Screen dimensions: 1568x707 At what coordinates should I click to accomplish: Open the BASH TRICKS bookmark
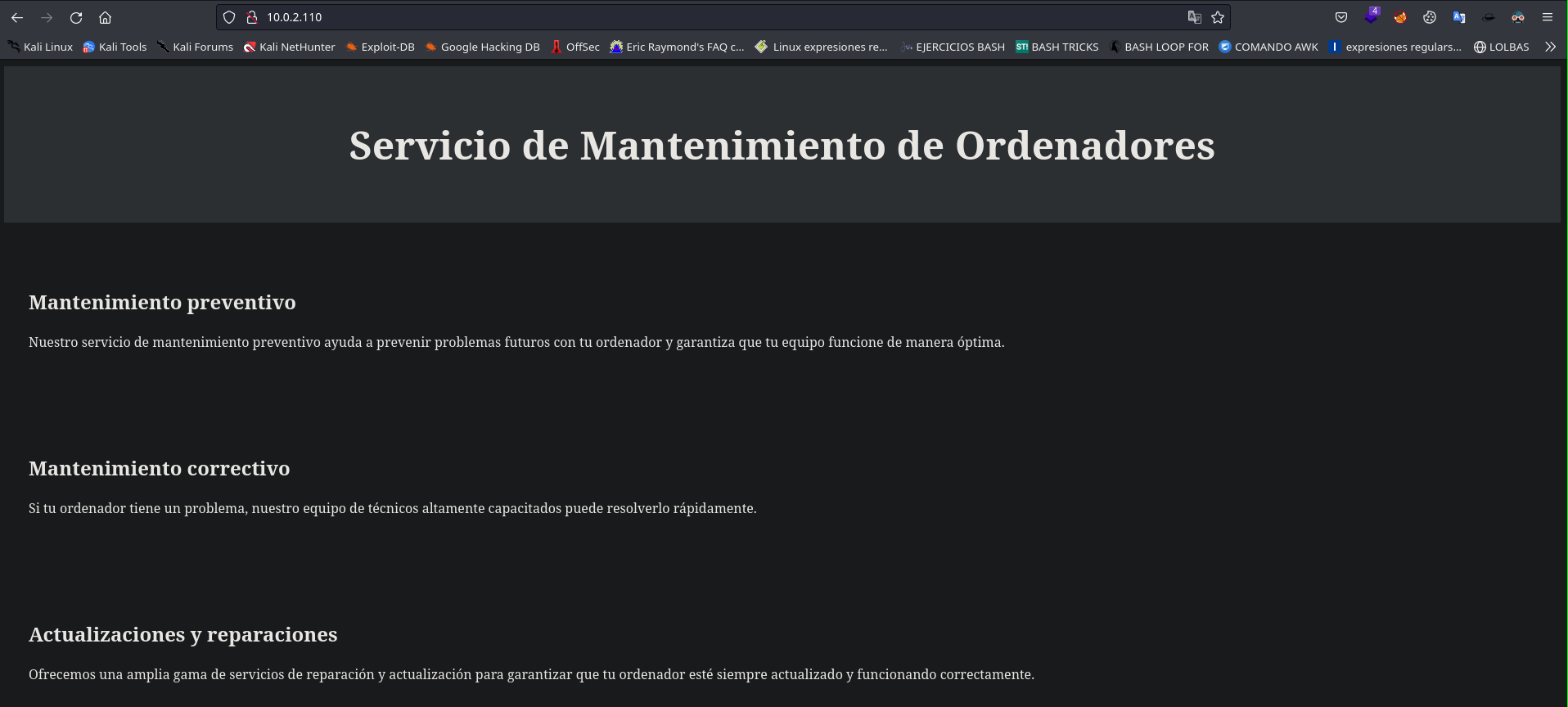pos(1057,47)
